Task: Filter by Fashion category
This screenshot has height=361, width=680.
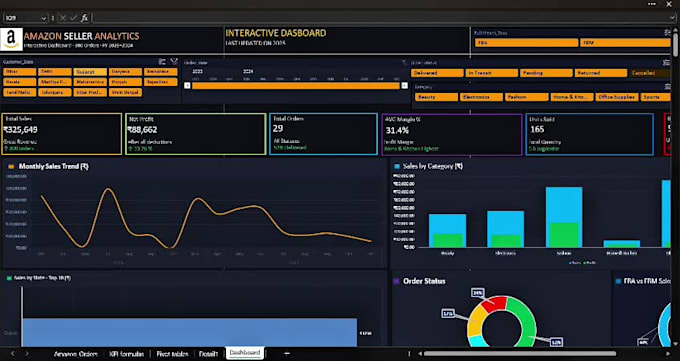Action: pyautogui.click(x=526, y=97)
